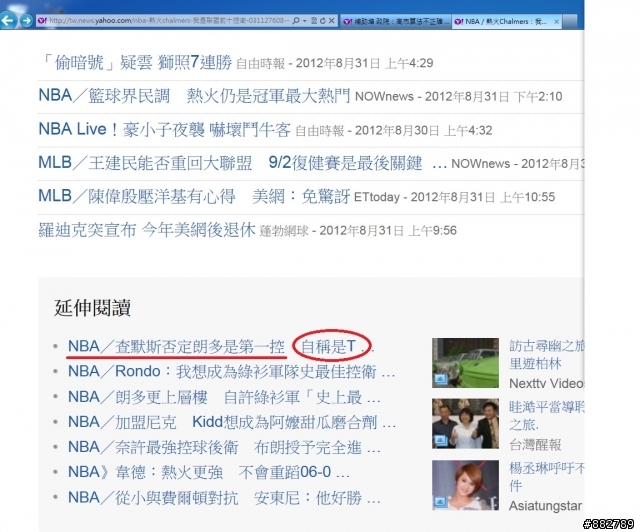This screenshot has width=640, height=532.
Task: Open 訪古尋幽之旅 里遊柏林 video link
Action: tap(547, 354)
